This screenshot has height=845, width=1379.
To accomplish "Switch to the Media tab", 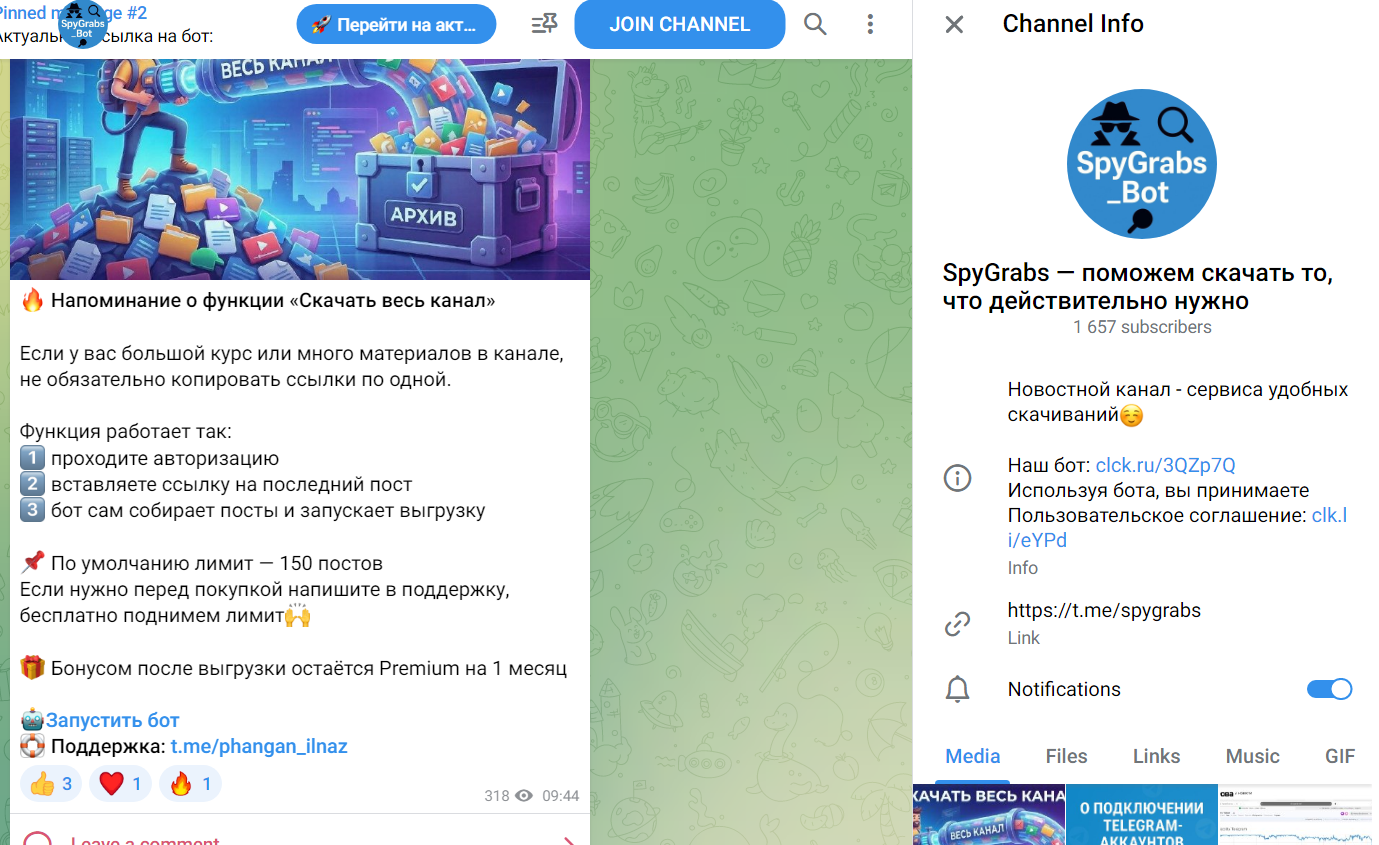I will [973, 756].
